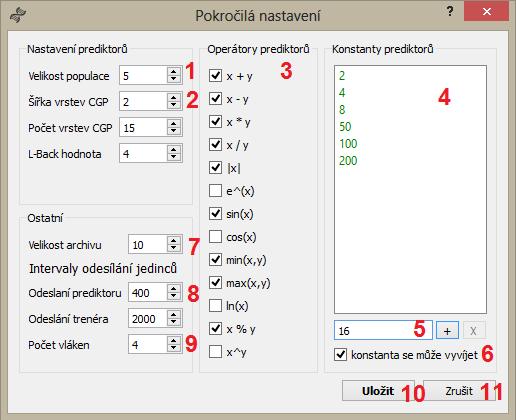
Task: Click the Odeslání trenéra value field
Action: [148, 319]
